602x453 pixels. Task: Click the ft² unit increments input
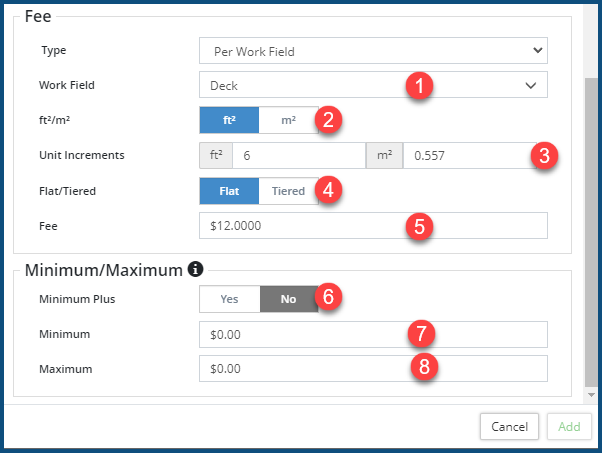click(x=297, y=155)
